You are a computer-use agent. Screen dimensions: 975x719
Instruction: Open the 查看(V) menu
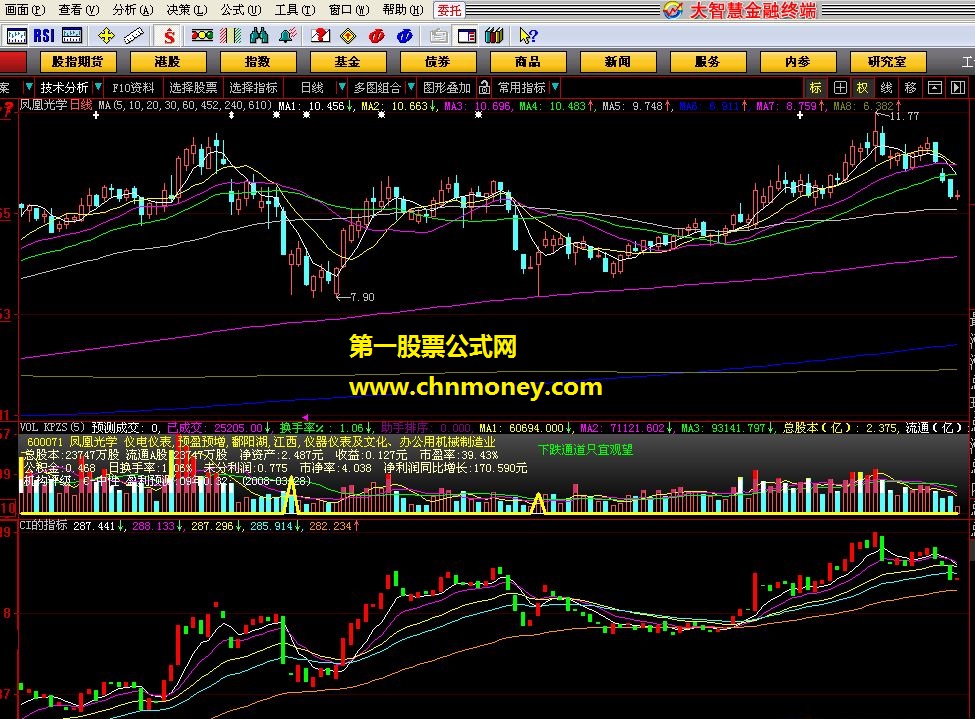(x=78, y=10)
